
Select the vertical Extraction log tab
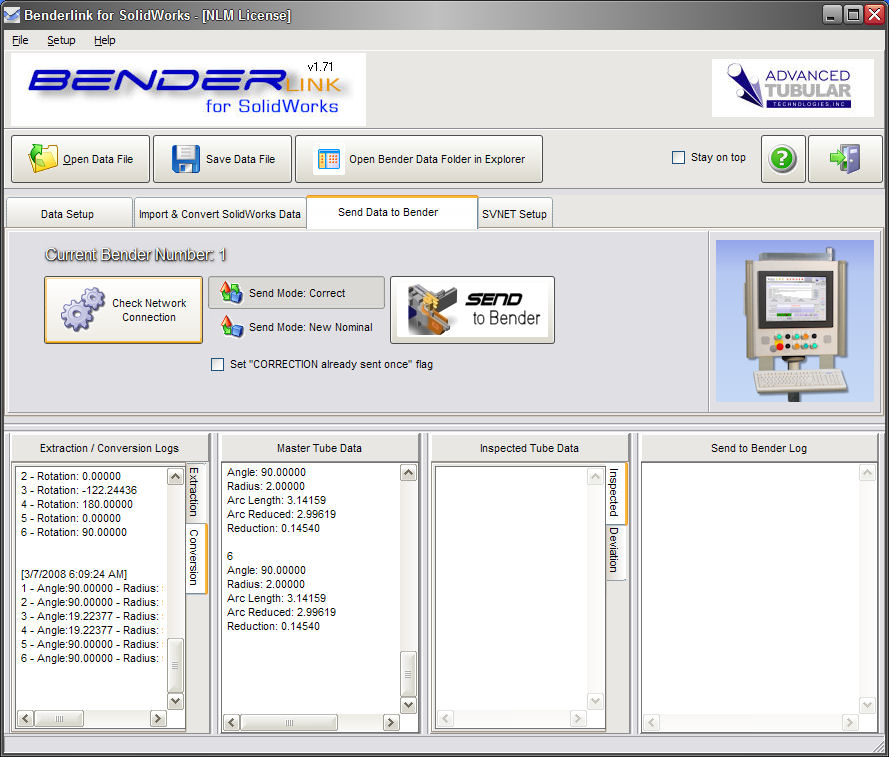[x=194, y=491]
